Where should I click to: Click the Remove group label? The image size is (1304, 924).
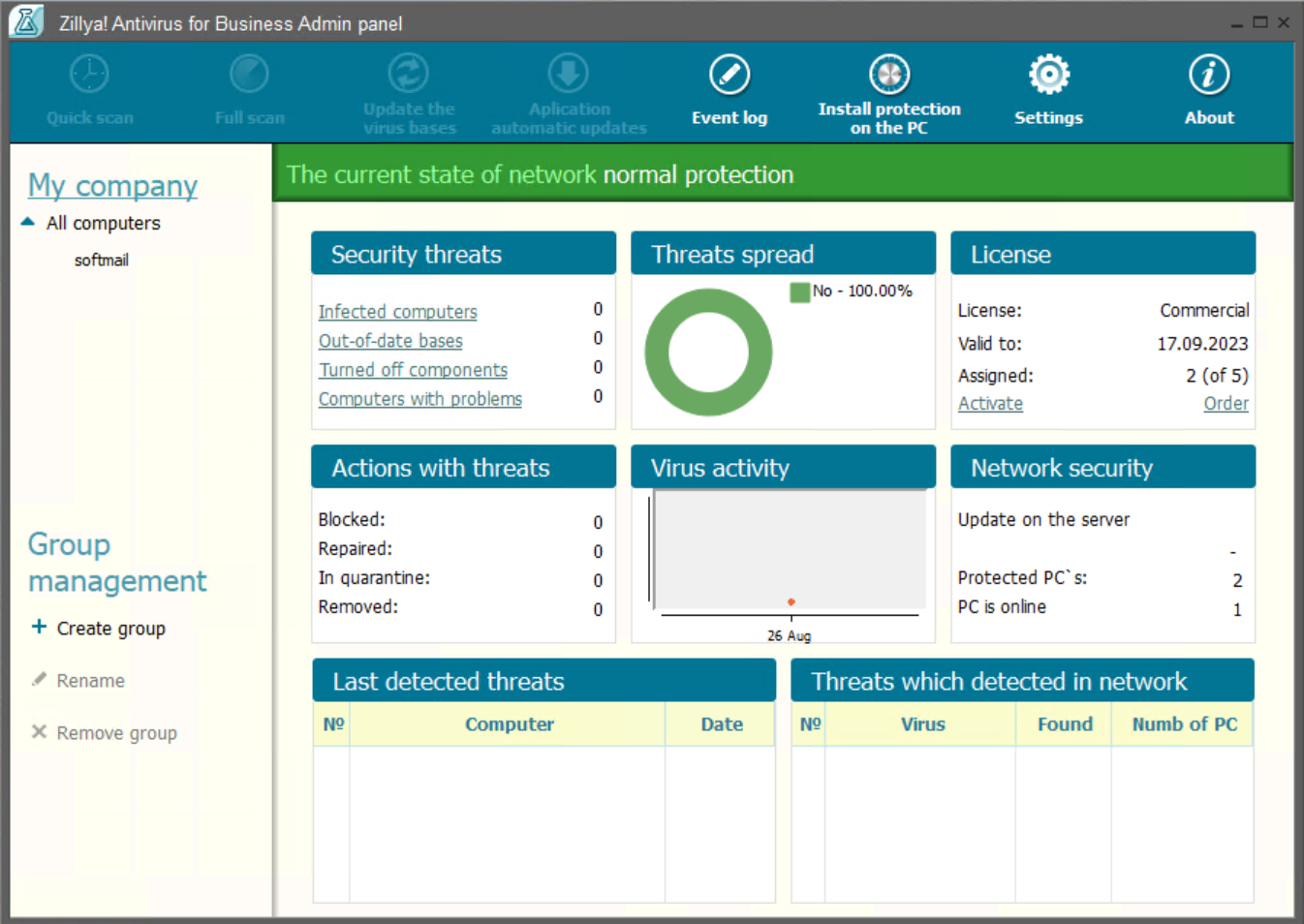coord(116,733)
